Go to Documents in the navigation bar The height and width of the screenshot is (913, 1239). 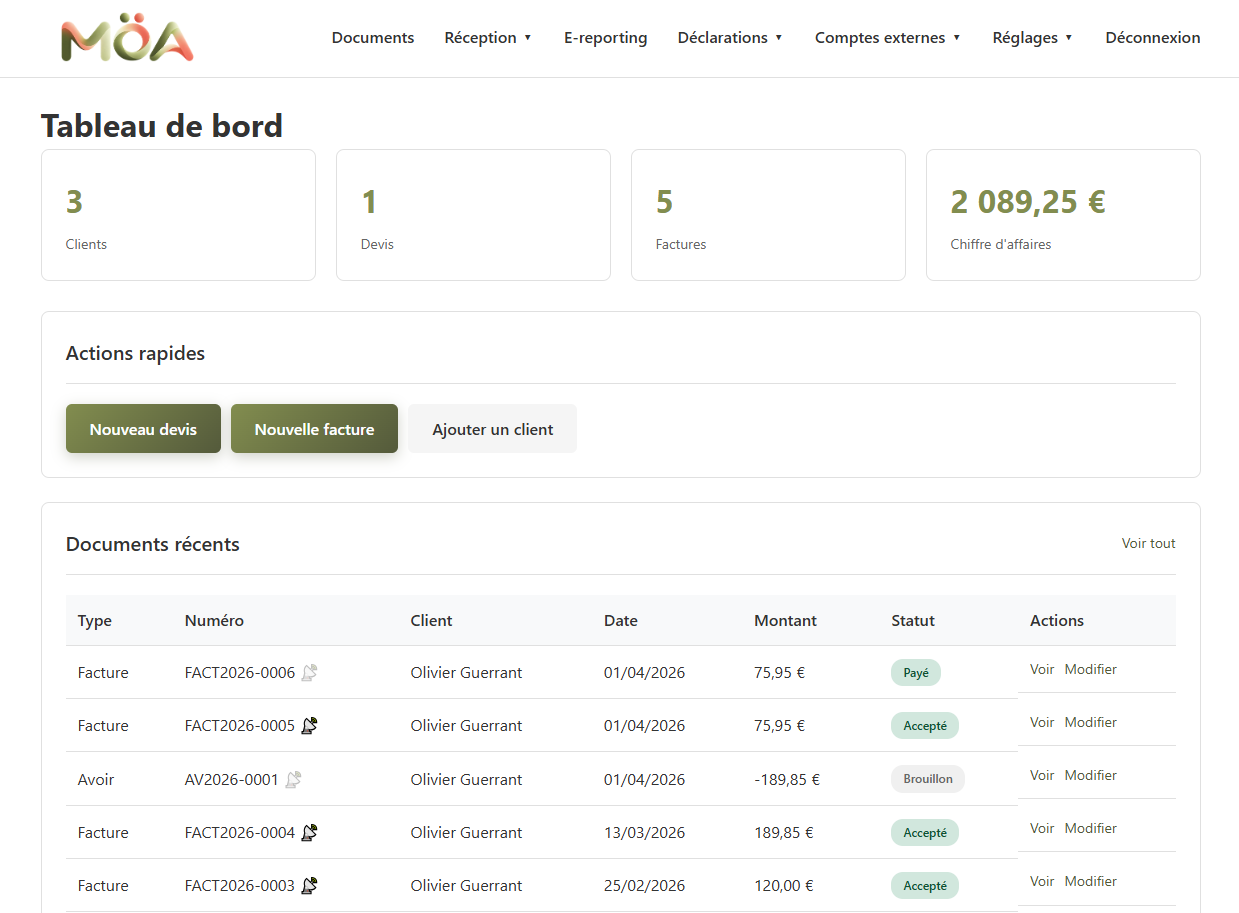(373, 38)
